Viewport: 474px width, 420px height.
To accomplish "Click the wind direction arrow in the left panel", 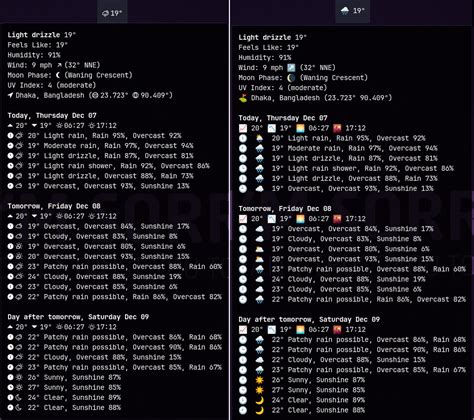I will coord(59,65).
